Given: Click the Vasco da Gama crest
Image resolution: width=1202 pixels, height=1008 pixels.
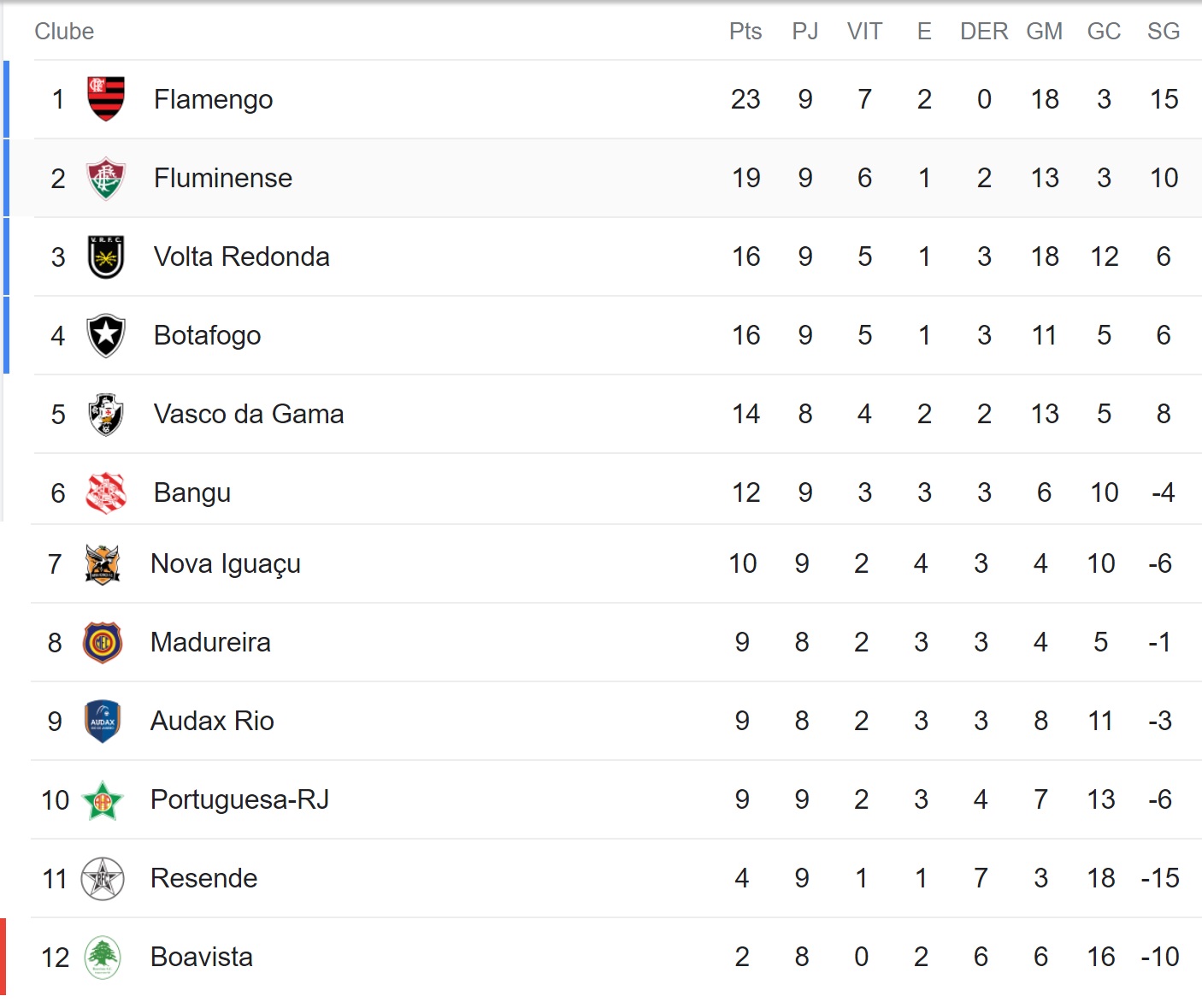Looking at the screenshot, I should tap(106, 414).
